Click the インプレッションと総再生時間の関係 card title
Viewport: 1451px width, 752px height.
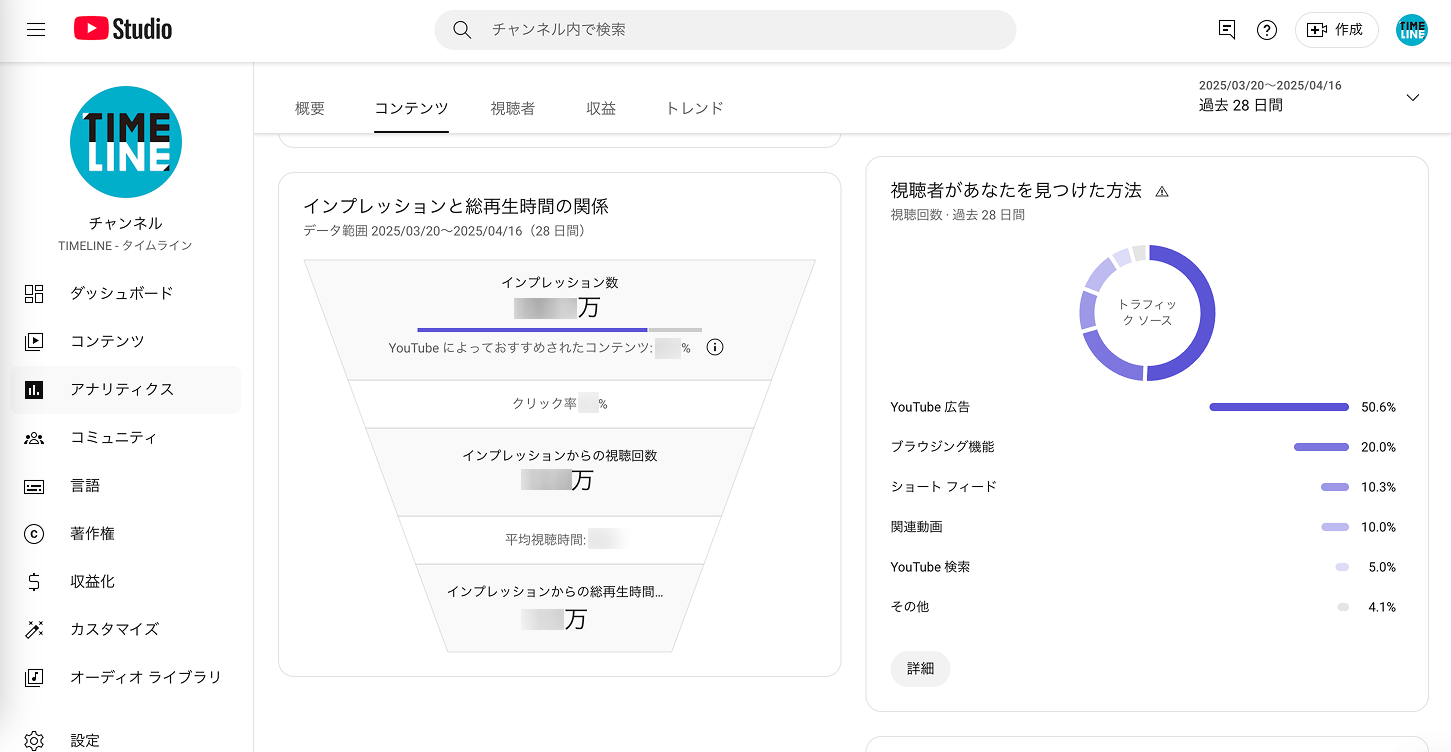(456, 207)
